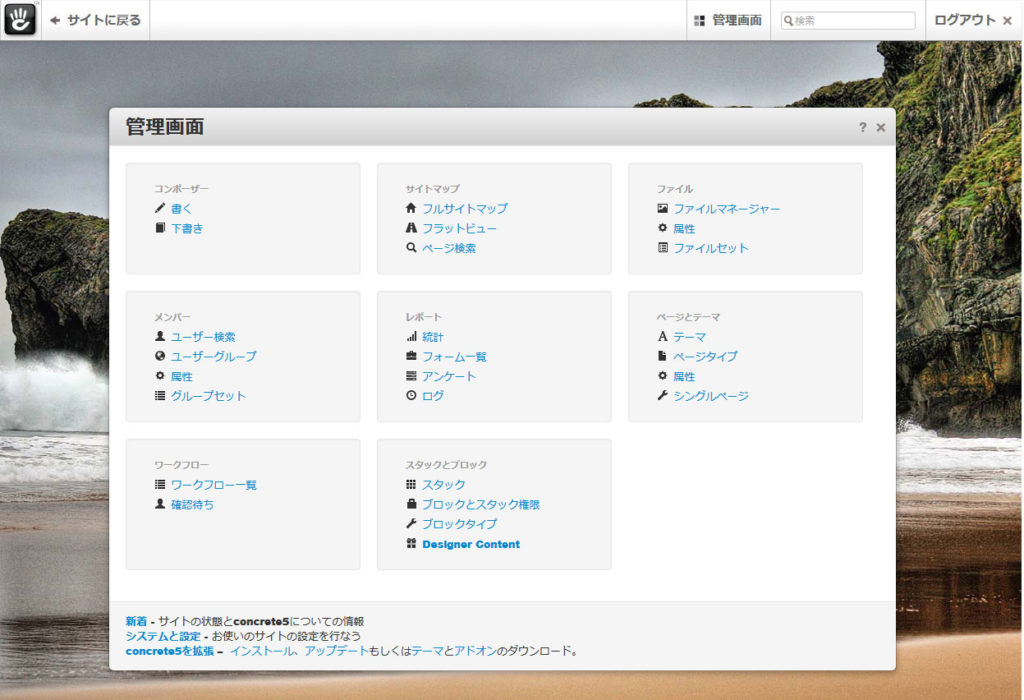
Task: Click the lock icon beside ブロックとスタック権限
Action: [411, 505]
